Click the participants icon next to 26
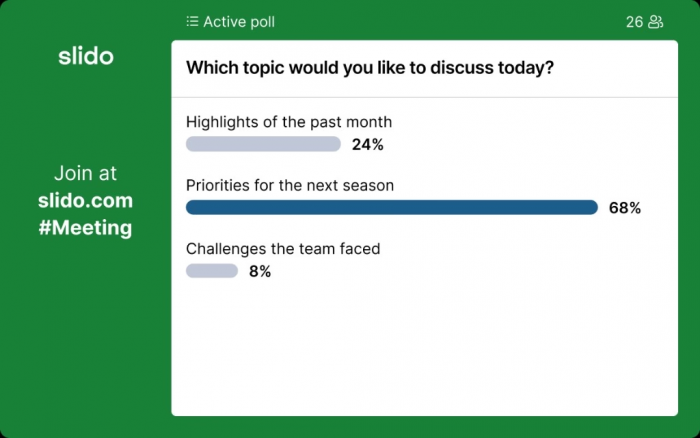This screenshot has width=700, height=438. tap(655, 21)
